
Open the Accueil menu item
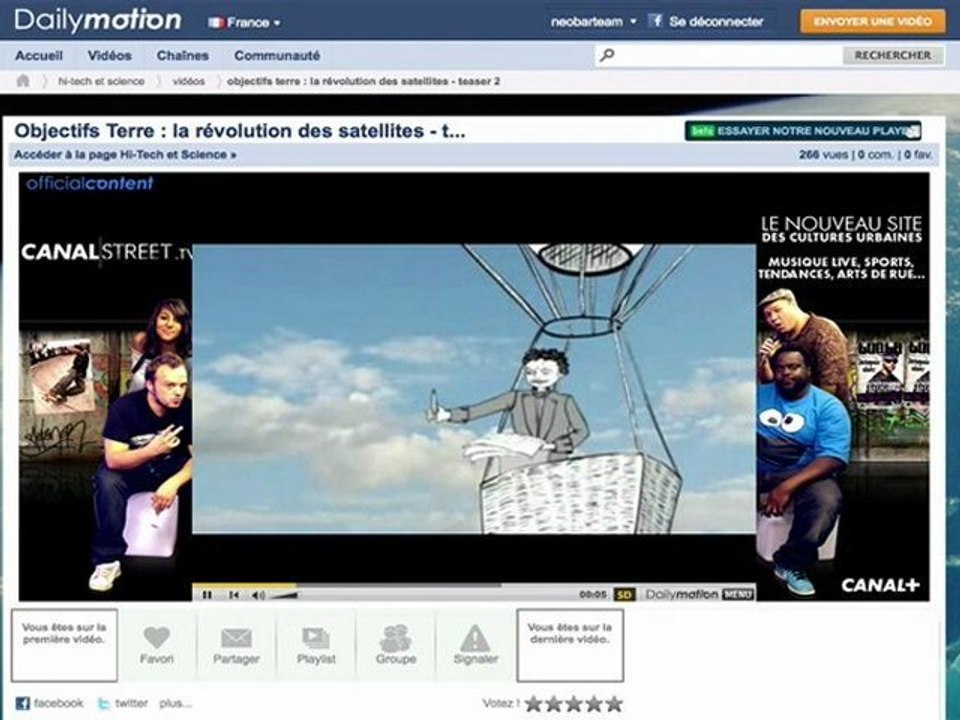coord(39,56)
